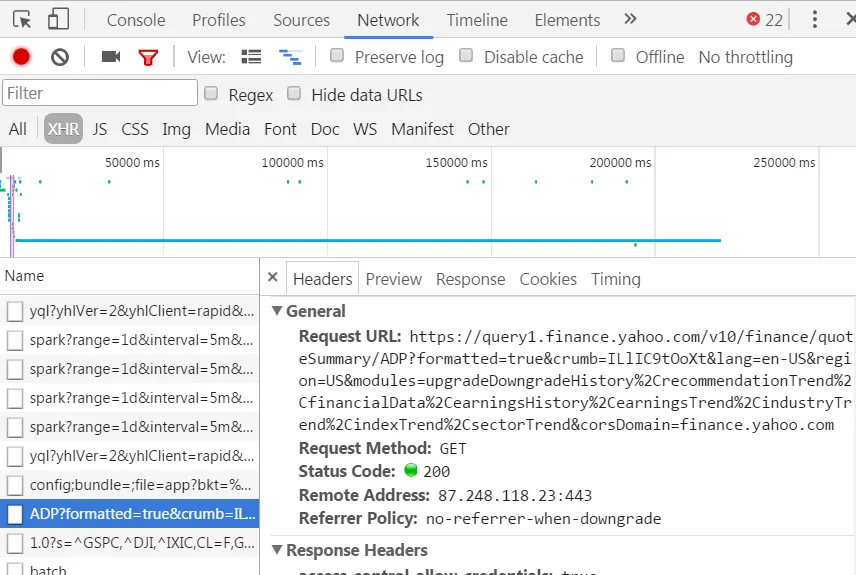Check the Disable cache option

coord(466,56)
